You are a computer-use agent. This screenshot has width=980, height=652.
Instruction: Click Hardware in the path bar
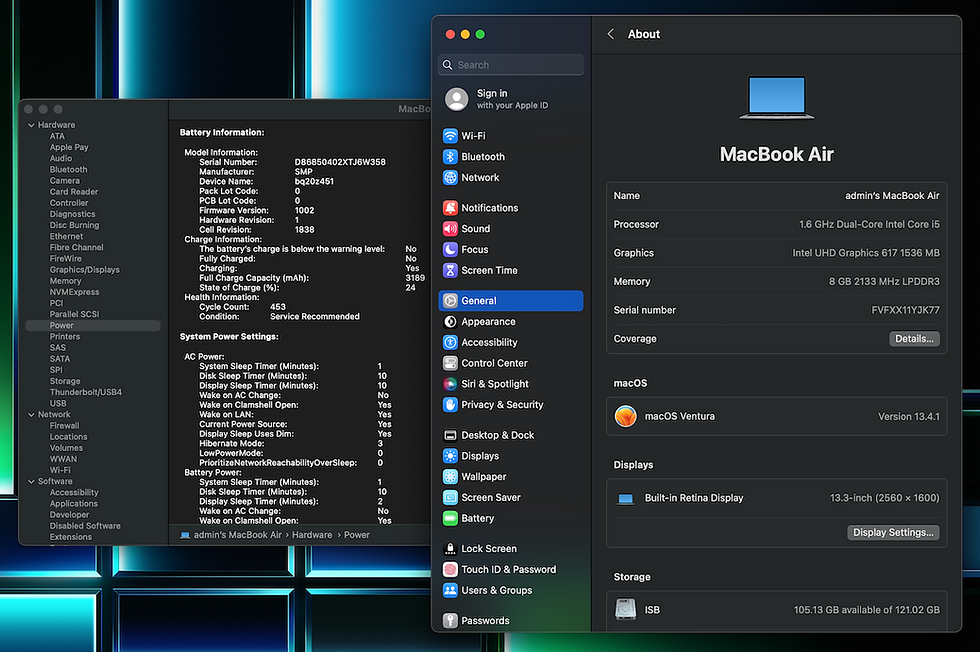312,535
